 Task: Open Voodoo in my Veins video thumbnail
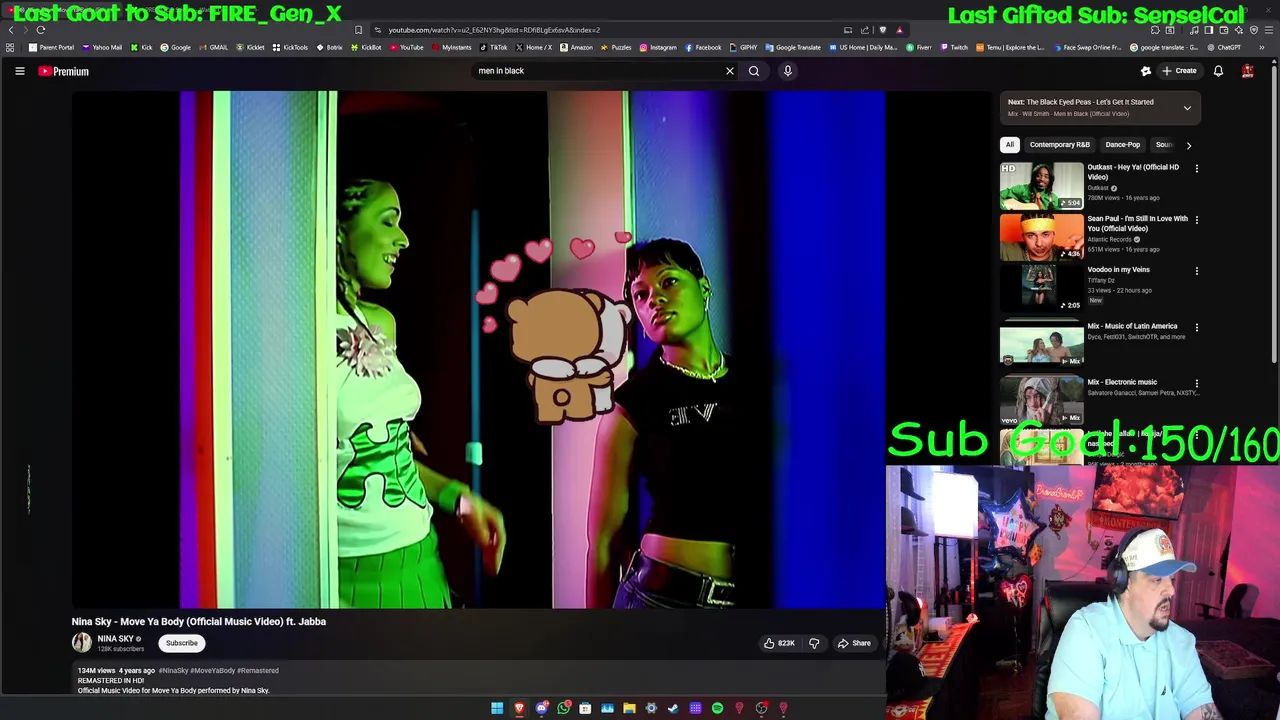[x=1042, y=289]
